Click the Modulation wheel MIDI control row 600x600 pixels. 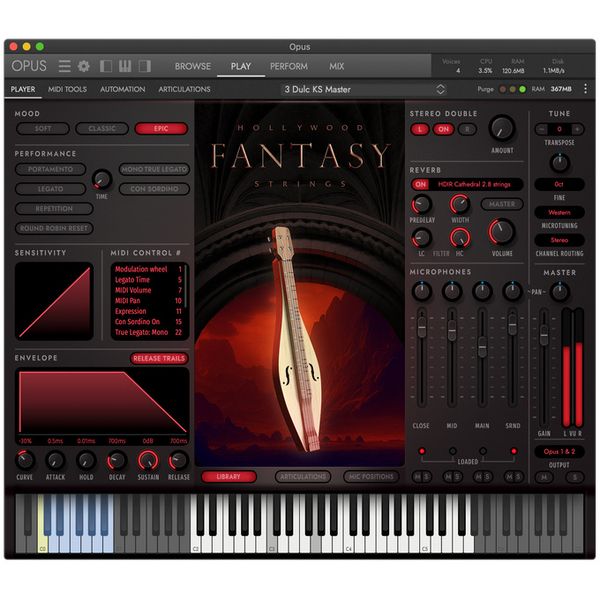(148, 269)
